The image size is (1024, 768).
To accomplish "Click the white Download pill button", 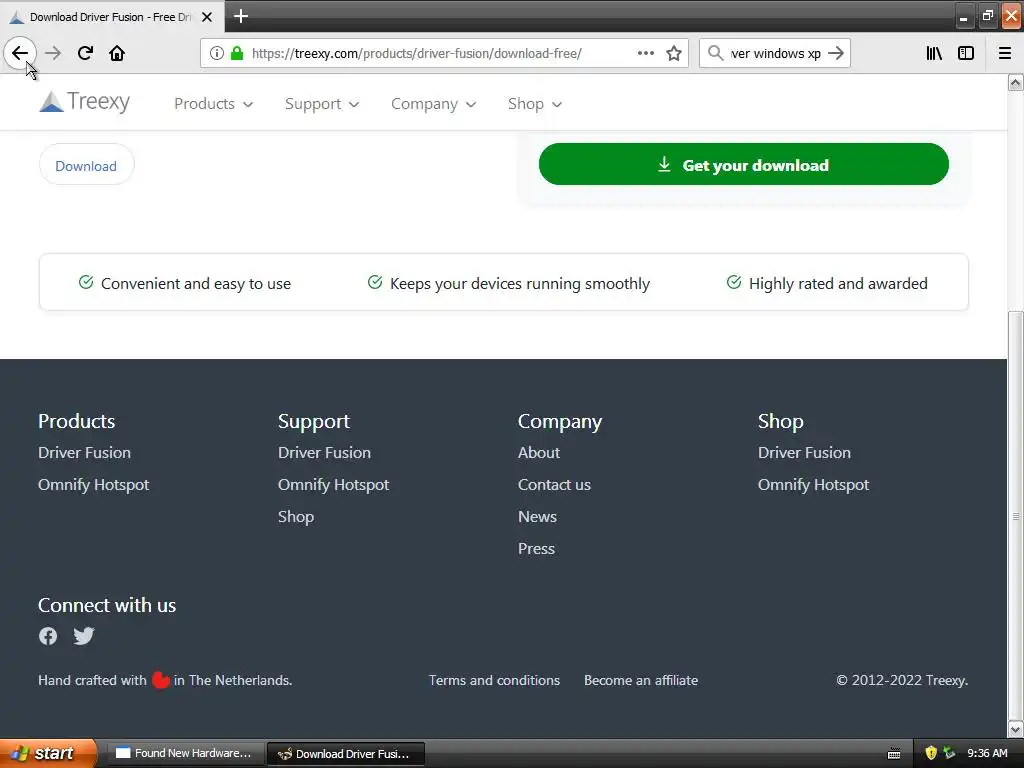I will (x=86, y=165).
